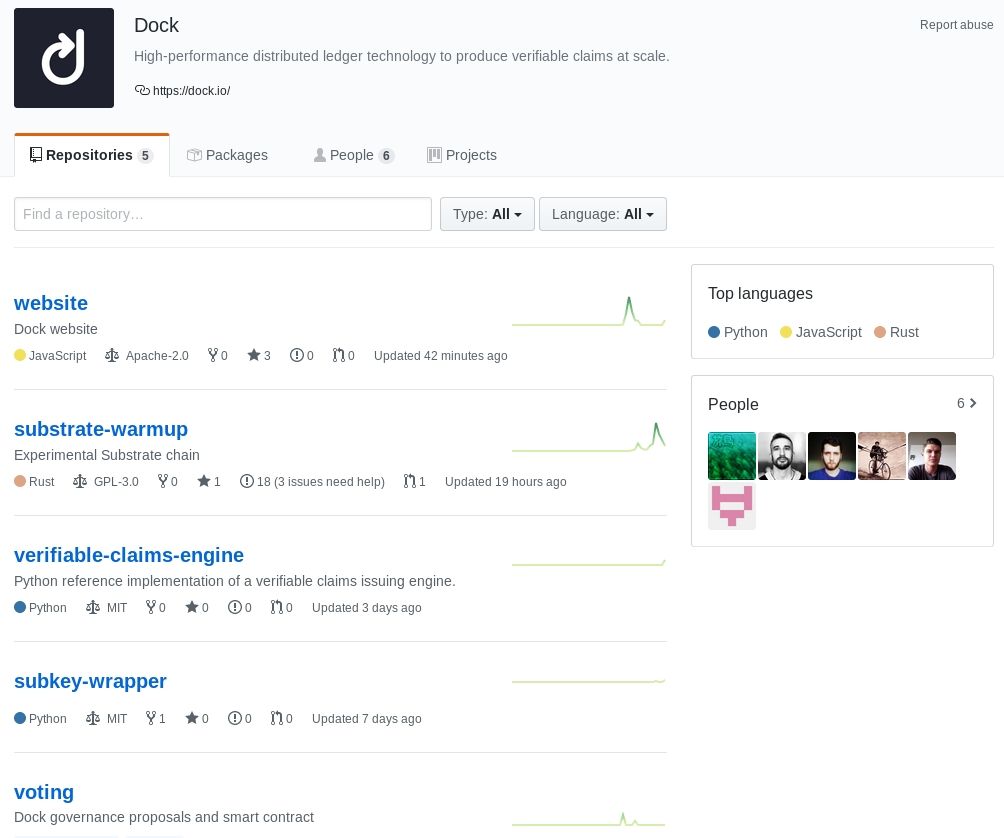Click the fork icon for substrate-warmup

pyautogui.click(x=163, y=481)
